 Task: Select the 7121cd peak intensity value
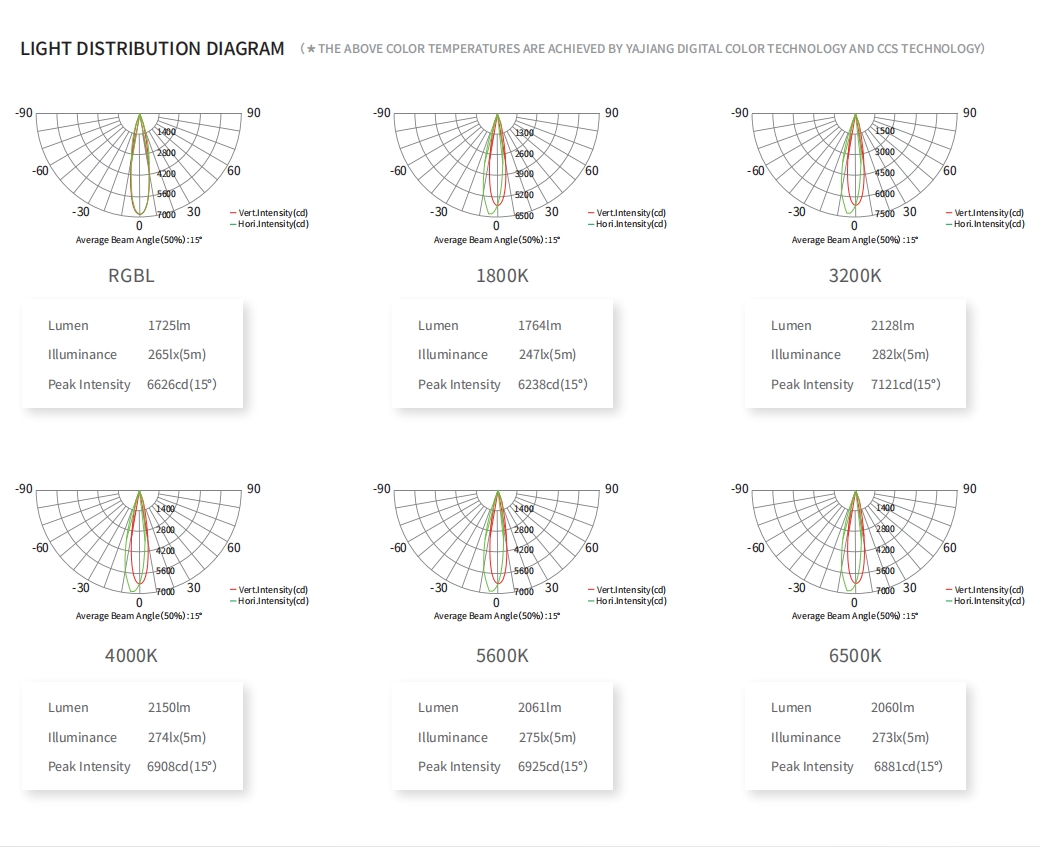pos(905,385)
